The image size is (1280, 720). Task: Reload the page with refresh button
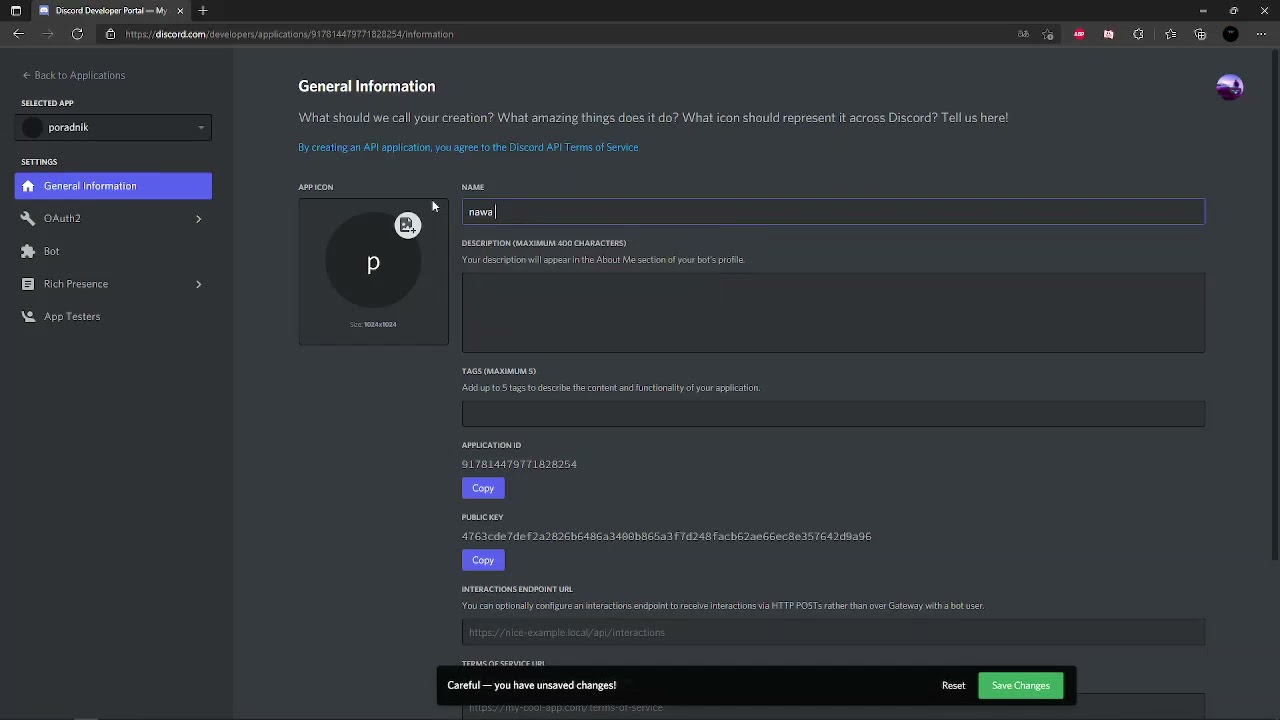[77, 34]
